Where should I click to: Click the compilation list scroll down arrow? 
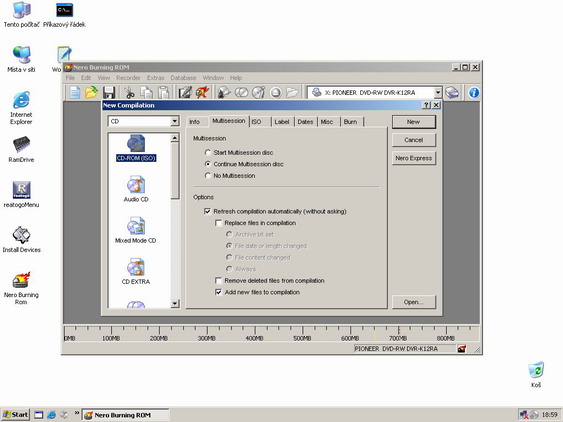(x=175, y=303)
